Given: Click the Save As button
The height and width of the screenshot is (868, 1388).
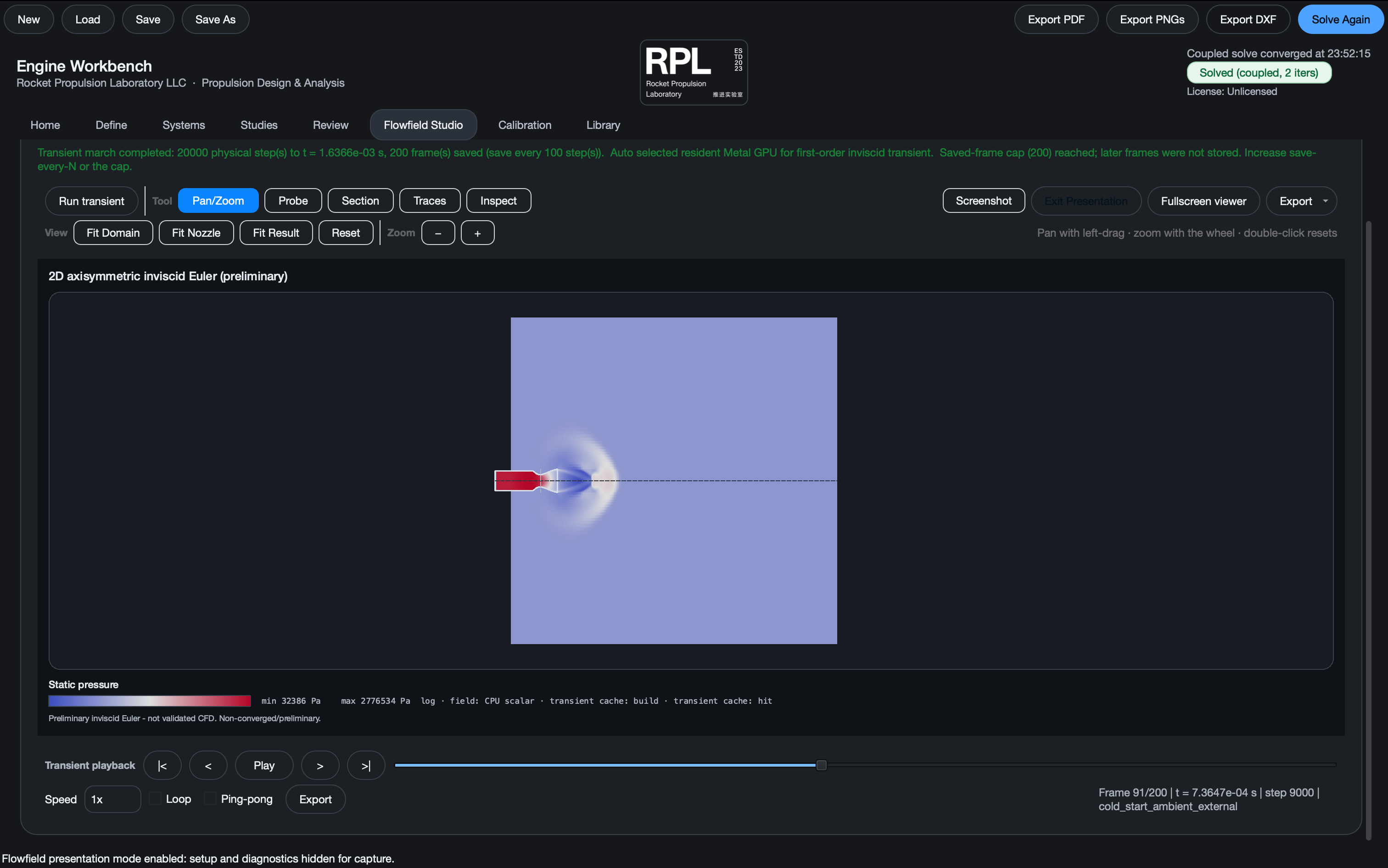Looking at the screenshot, I should tap(215, 19).
